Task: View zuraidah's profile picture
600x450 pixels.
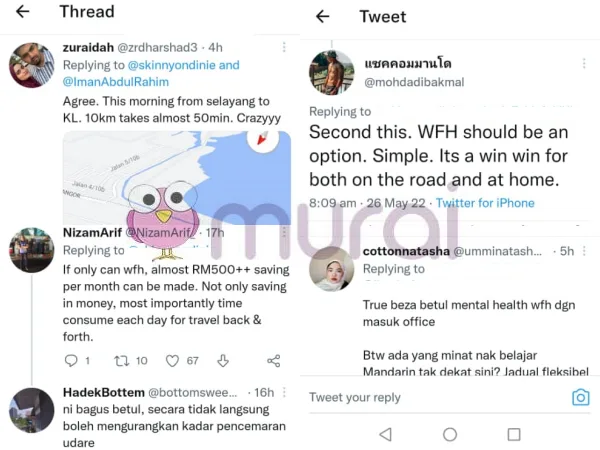Action: click(x=32, y=65)
